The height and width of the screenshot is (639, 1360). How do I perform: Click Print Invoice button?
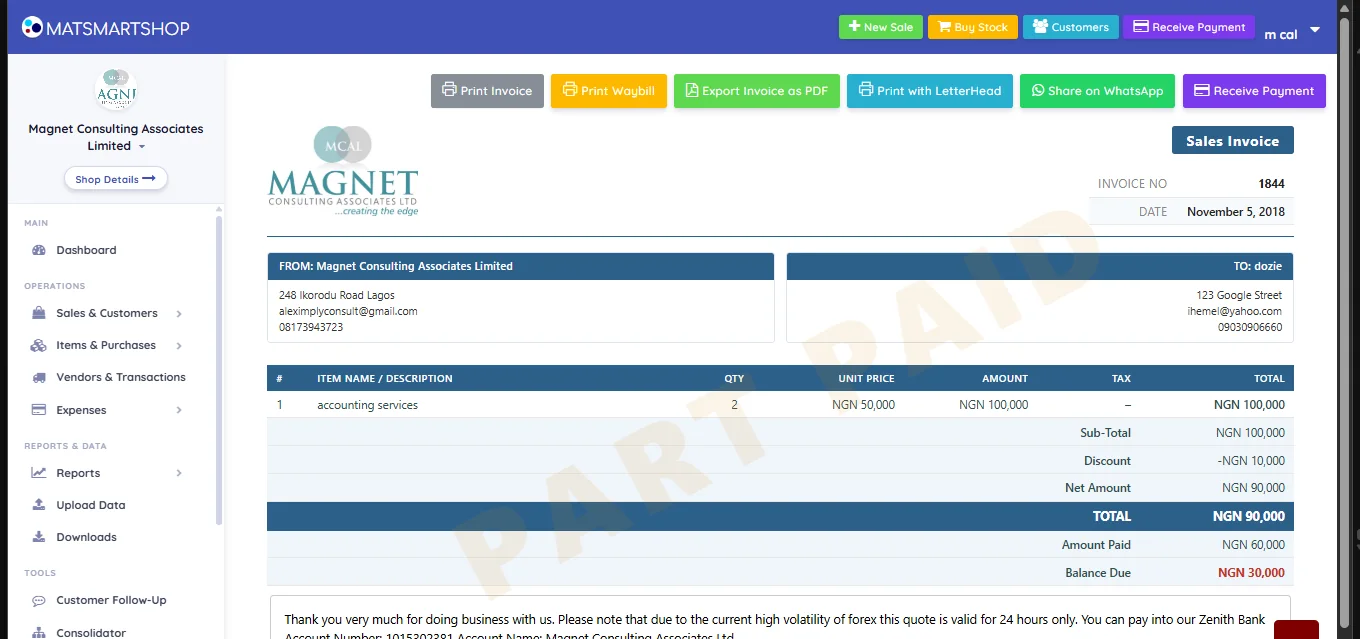point(488,91)
